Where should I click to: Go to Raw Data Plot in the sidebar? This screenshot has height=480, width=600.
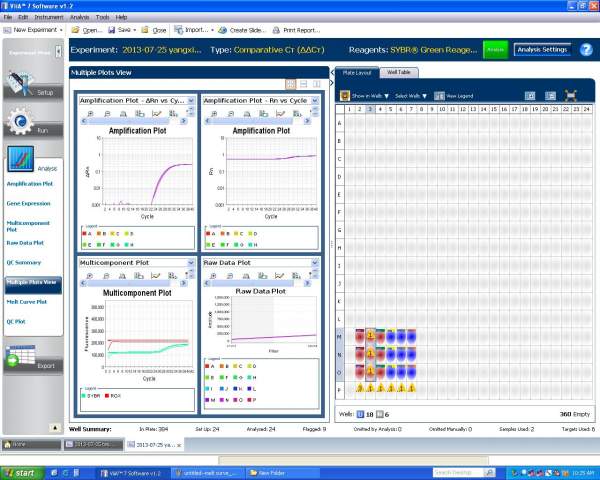click(x=25, y=243)
